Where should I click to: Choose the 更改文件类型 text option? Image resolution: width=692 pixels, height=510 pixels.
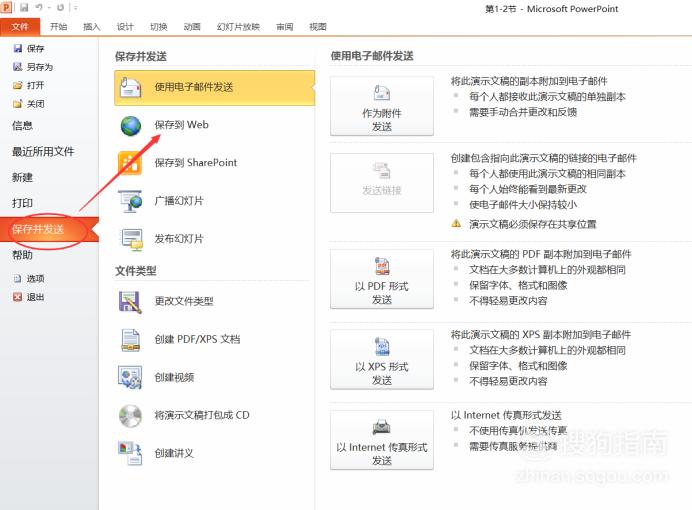coord(184,301)
